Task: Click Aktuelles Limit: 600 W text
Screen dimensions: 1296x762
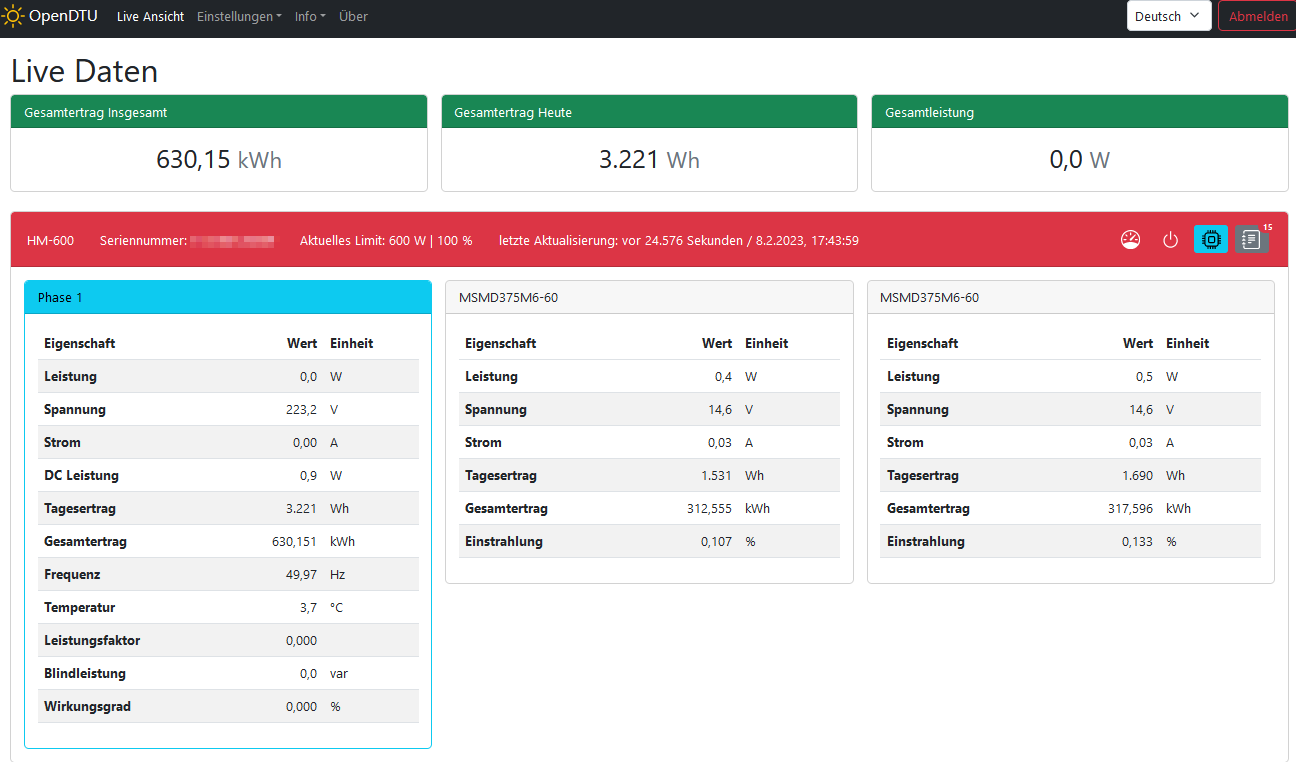Action: 386,241
